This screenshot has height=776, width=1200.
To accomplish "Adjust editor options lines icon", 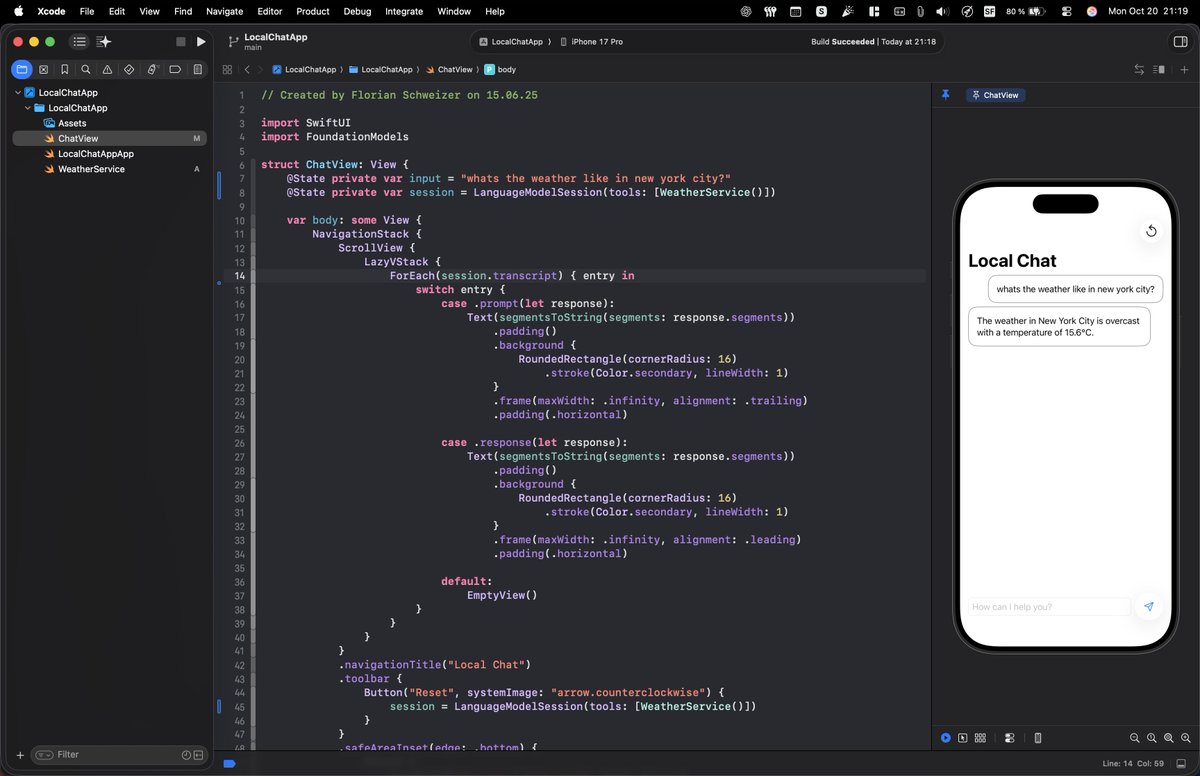I will (x=1159, y=70).
